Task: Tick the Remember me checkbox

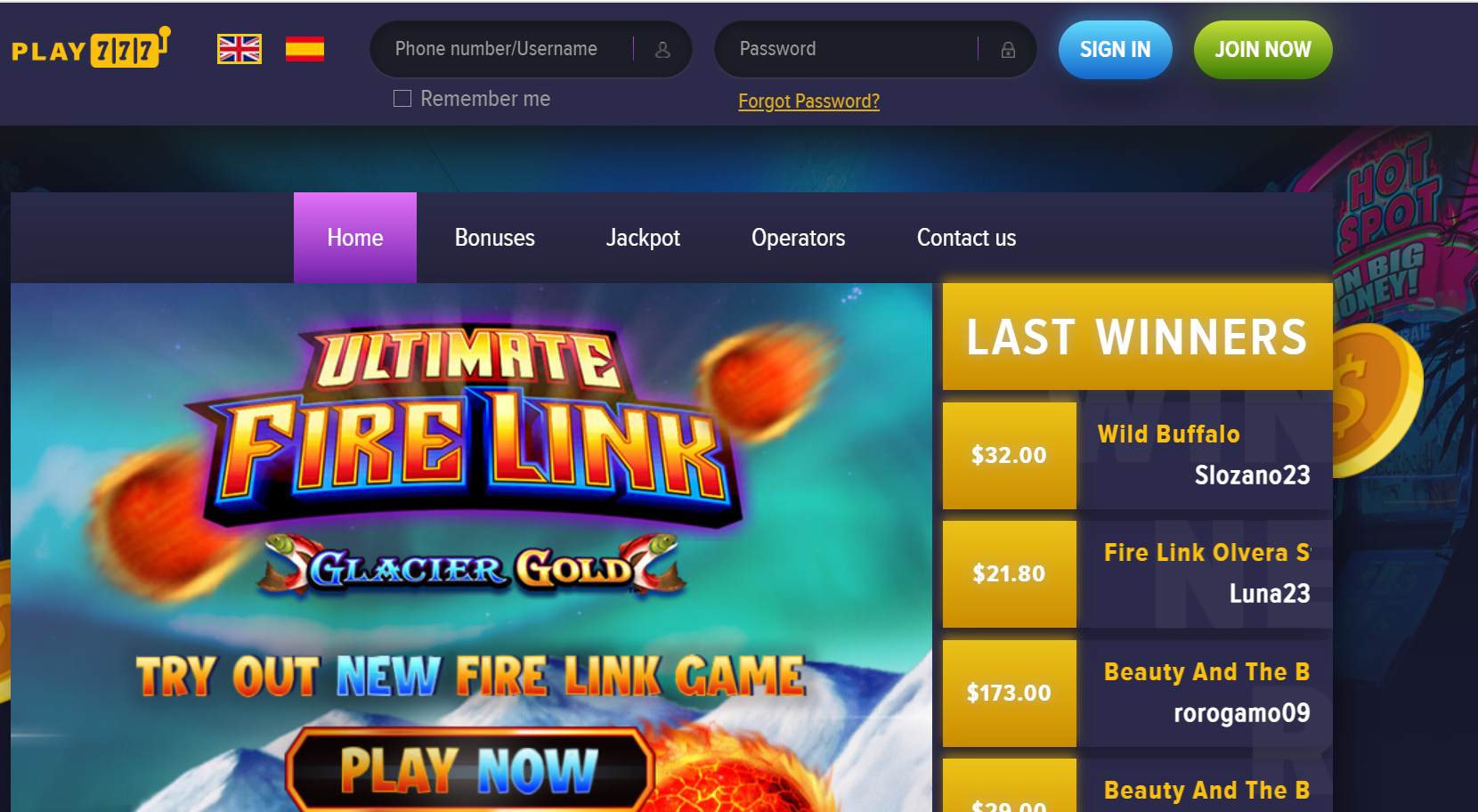Action: point(402,99)
